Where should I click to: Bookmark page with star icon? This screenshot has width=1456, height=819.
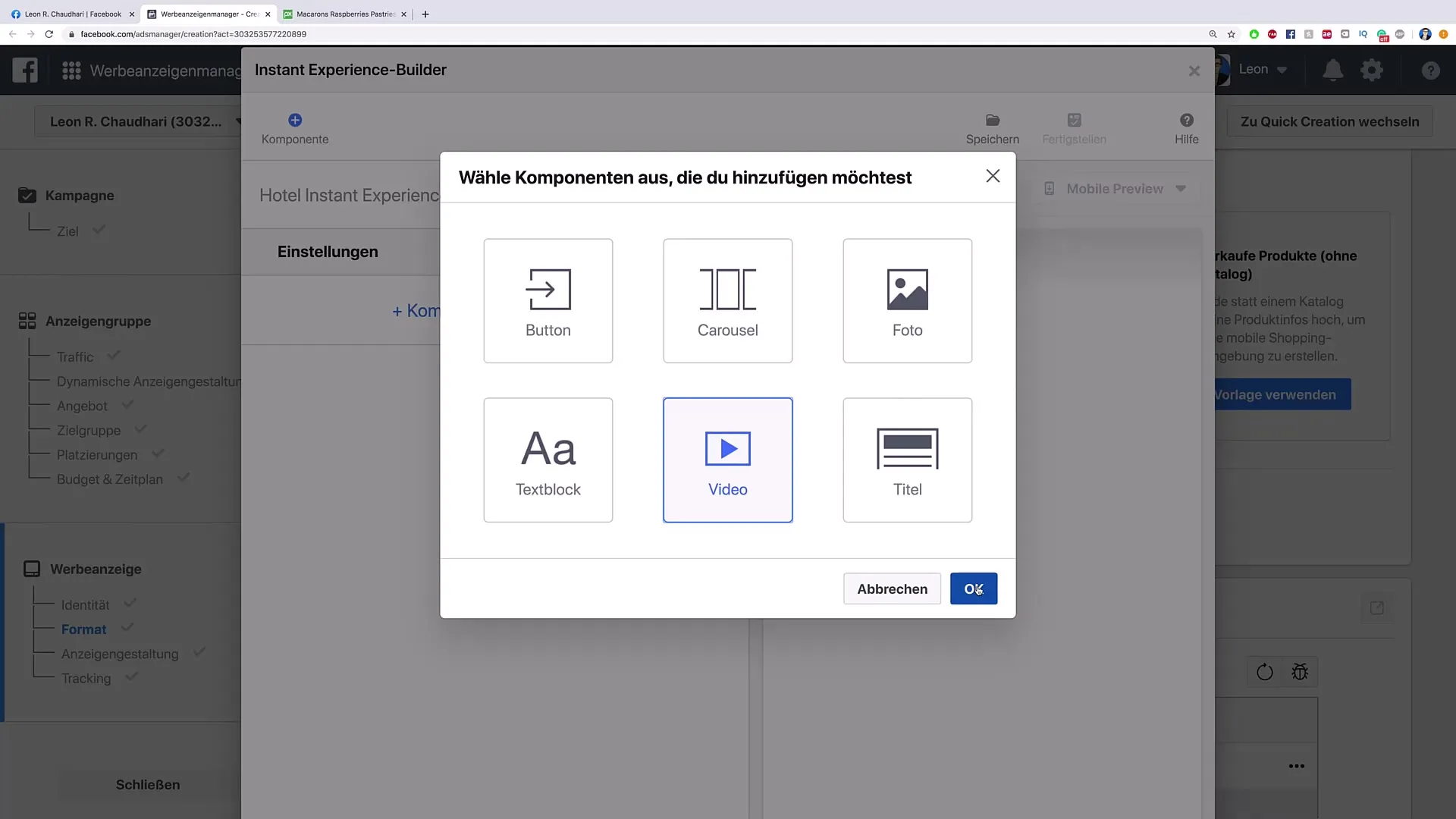[x=1232, y=34]
